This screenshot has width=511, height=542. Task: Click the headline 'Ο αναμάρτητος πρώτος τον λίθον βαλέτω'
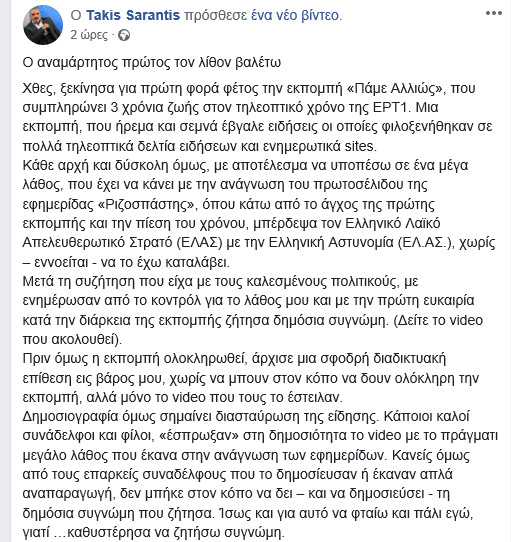[x=152, y=63]
